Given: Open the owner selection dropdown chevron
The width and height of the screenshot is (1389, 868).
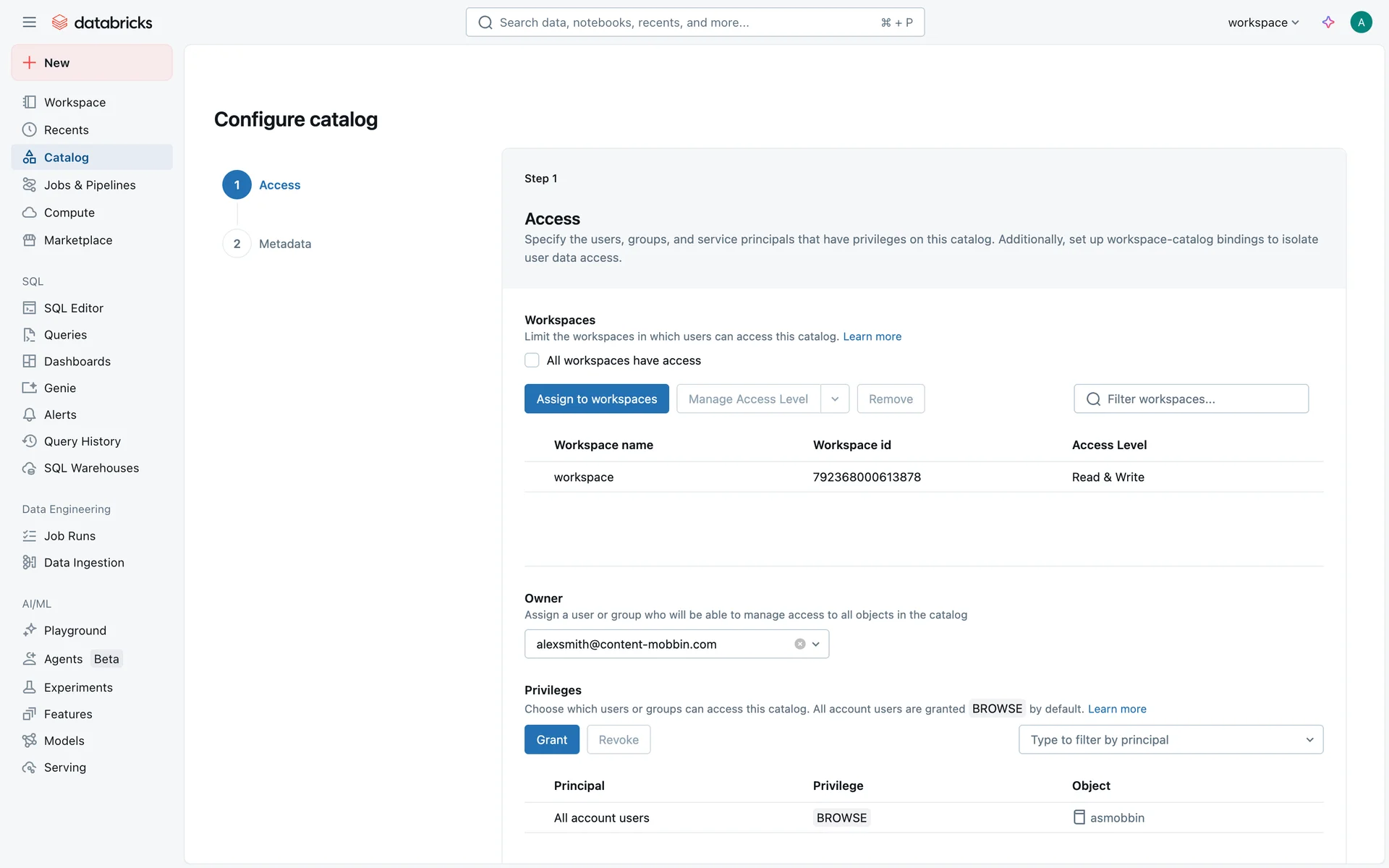Looking at the screenshot, I should click(816, 644).
